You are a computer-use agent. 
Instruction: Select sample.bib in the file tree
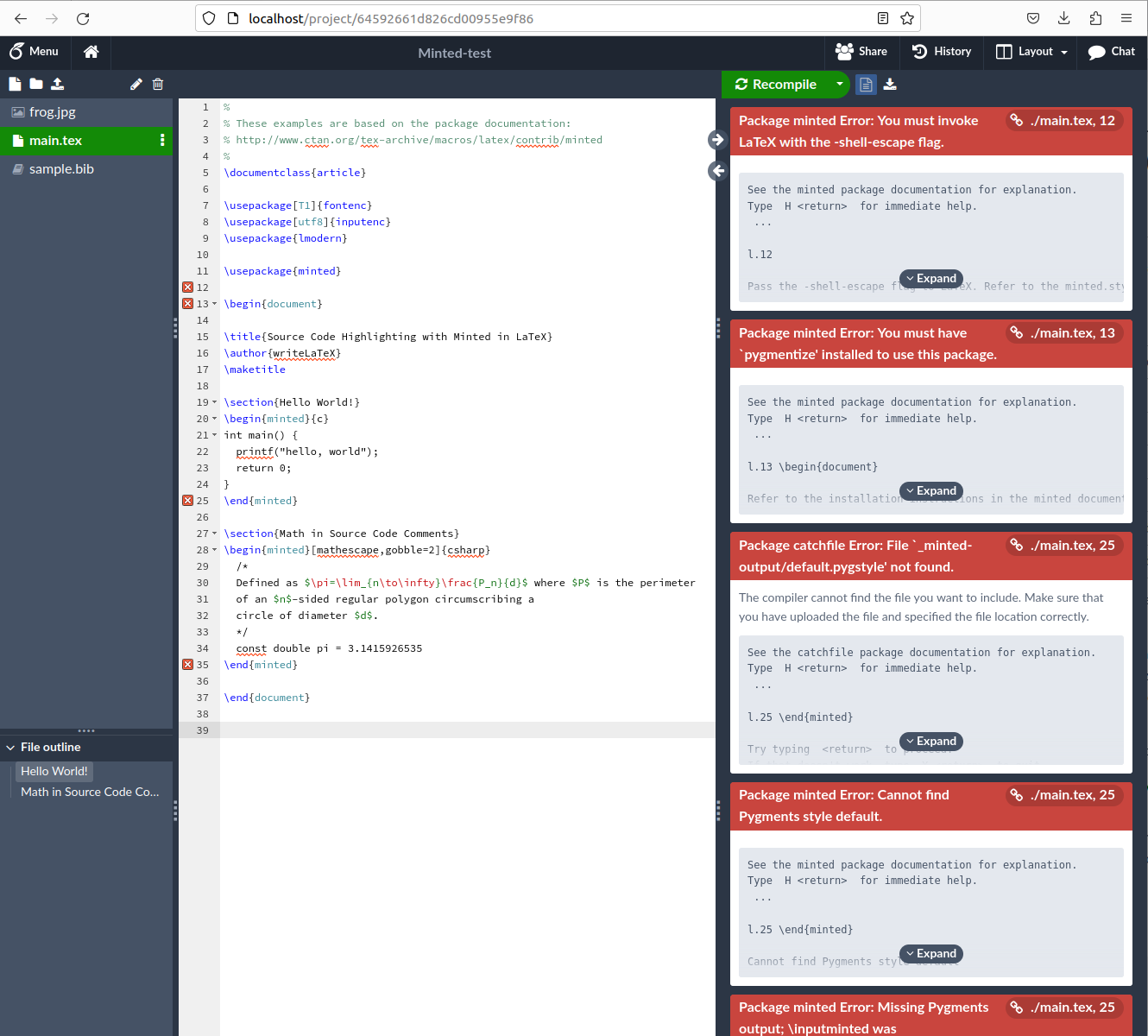coord(60,168)
